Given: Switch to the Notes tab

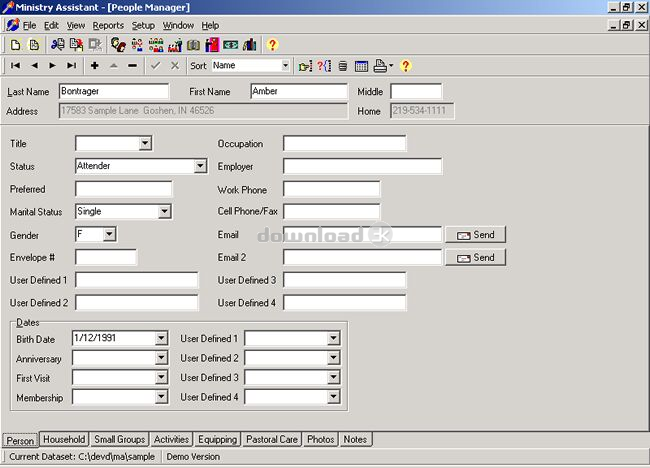Looking at the screenshot, I should 355,439.
